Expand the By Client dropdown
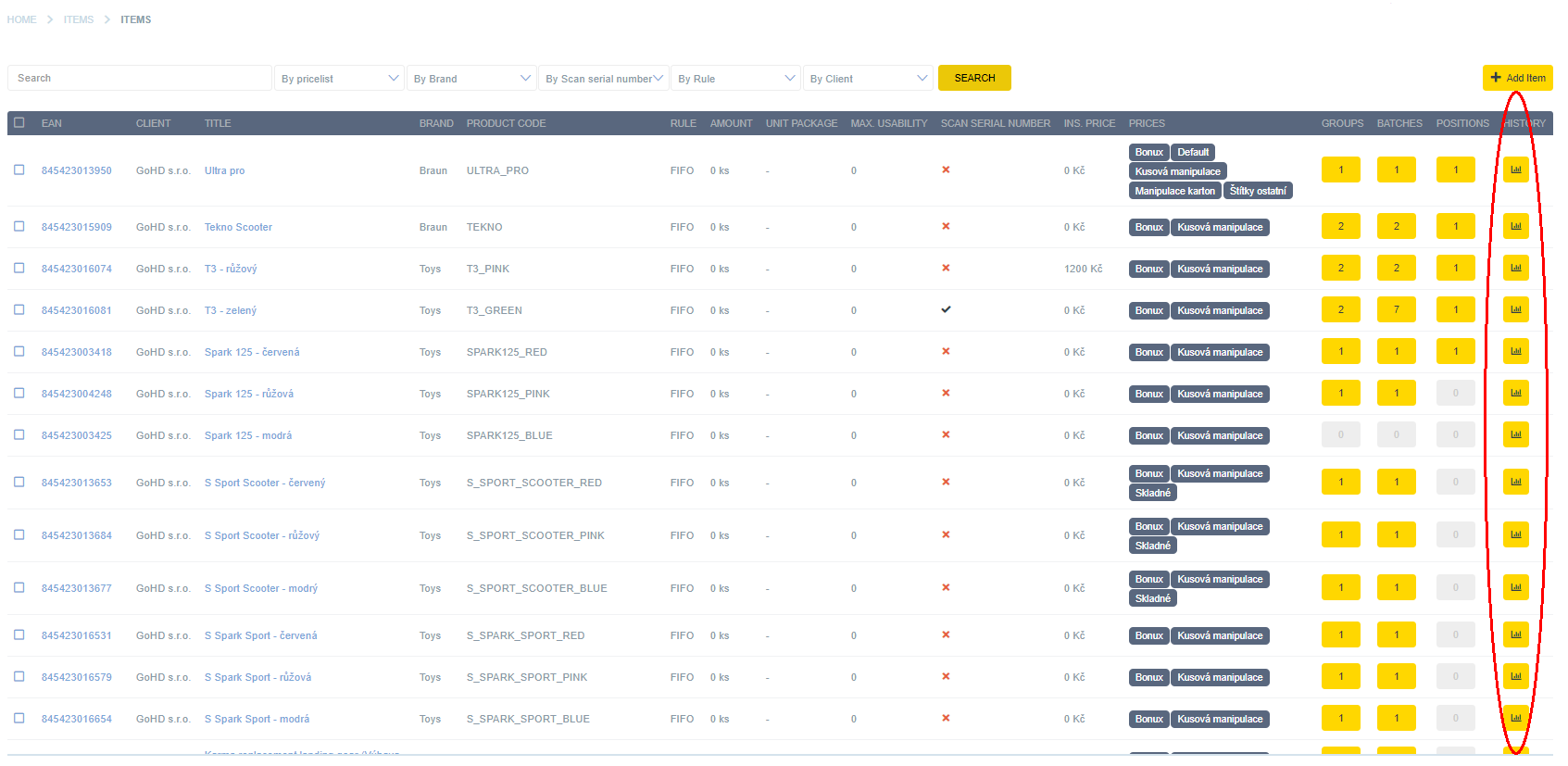Viewport: 1568px width, 766px height. pyautogui.click(x=868, y=79)
